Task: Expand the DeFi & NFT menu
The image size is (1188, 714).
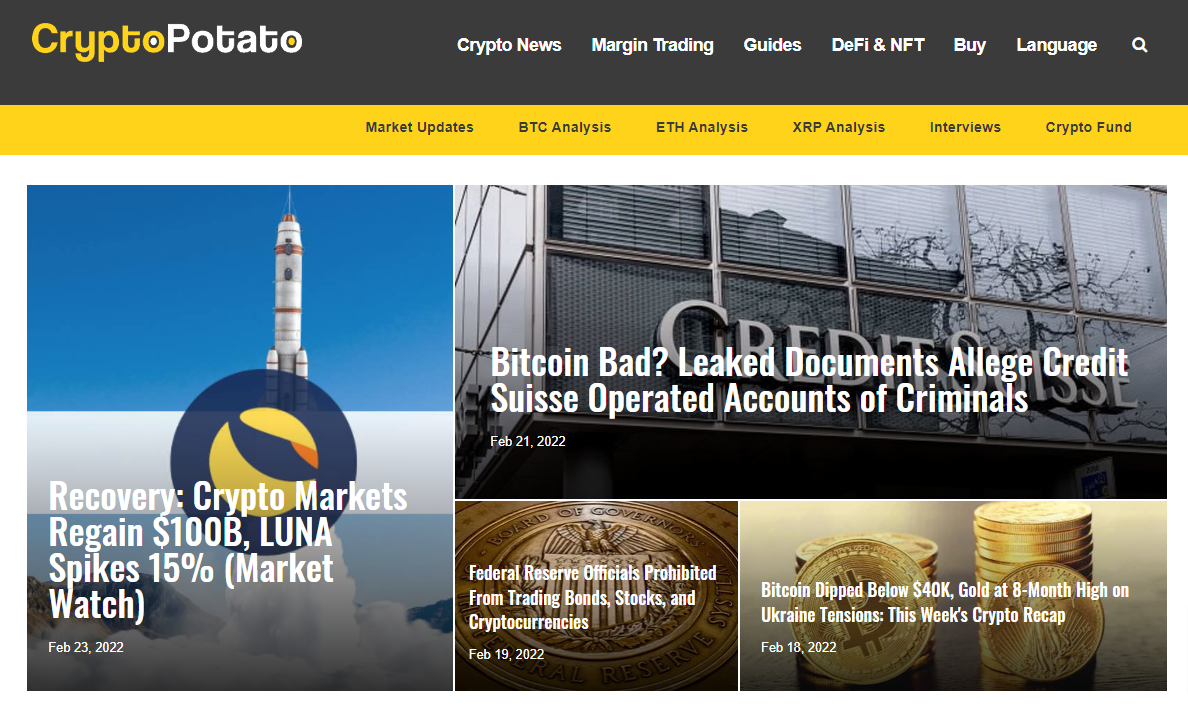Action: click(x=877, y=45)
